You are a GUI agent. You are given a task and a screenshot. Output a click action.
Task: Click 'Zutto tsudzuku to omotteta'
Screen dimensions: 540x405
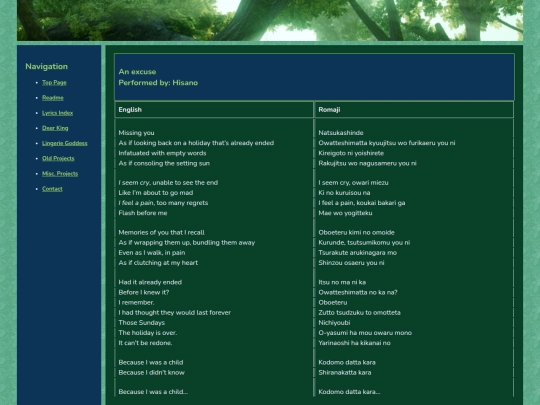pos(360,312)
